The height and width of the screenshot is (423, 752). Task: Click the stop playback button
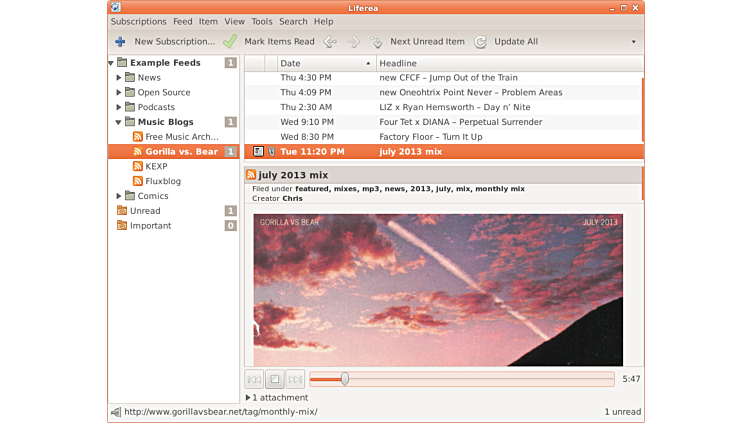click(x=275, y=379)
